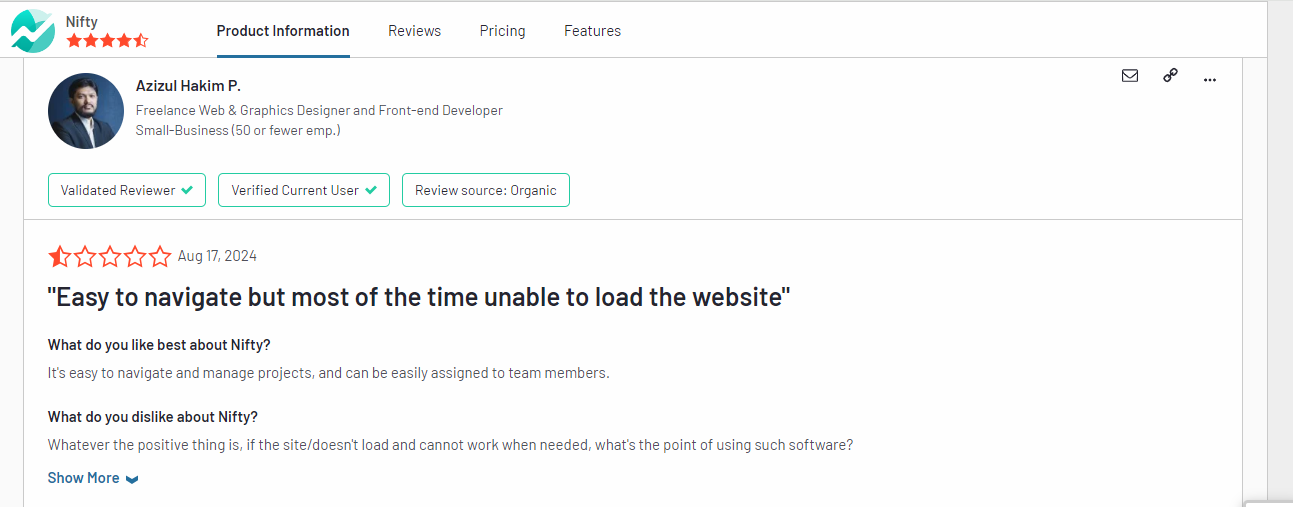The width and height of the screenshot is (1293, 507).
Task: Open the three-dot more options menu
Action: pos(1210,78)
